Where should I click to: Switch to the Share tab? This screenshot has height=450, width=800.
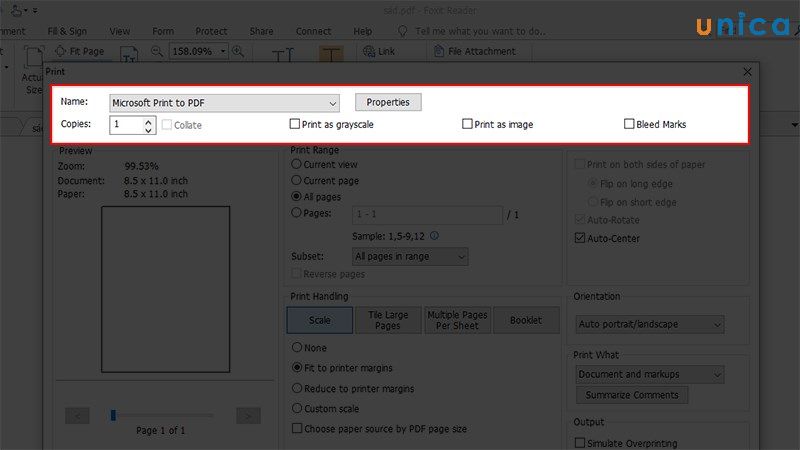(x=261, y=31)
